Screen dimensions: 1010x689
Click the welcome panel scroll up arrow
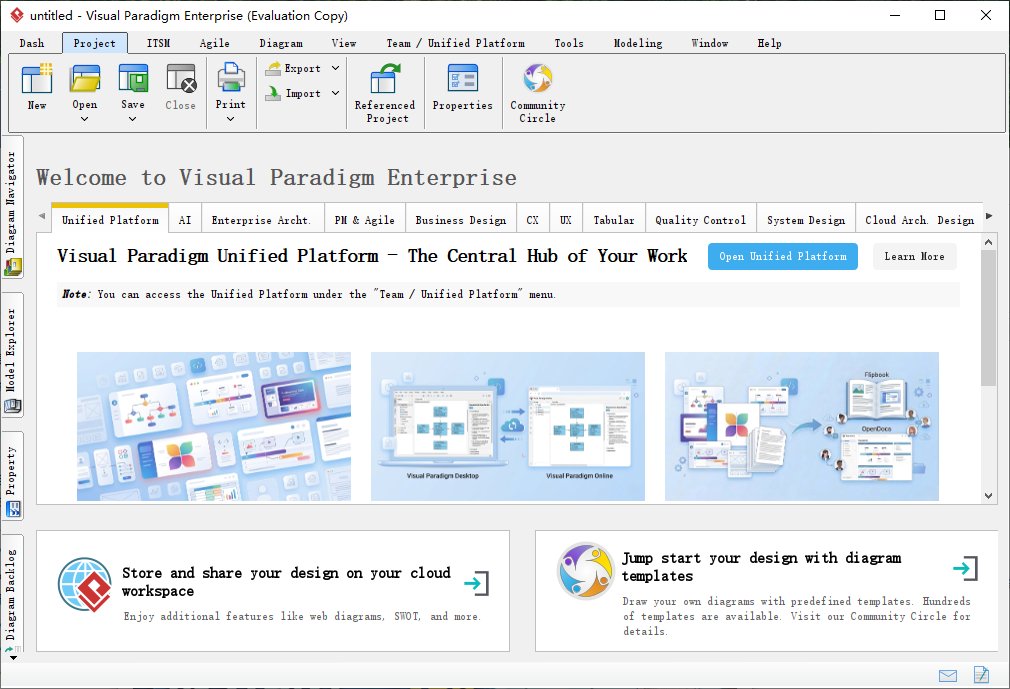[x=989, y=242]
